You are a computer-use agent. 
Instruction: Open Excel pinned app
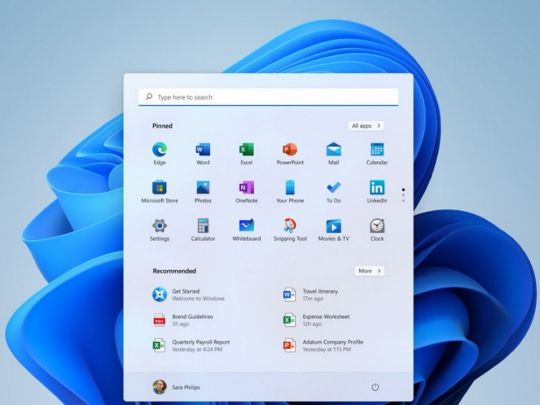click(x=247, y=153)
